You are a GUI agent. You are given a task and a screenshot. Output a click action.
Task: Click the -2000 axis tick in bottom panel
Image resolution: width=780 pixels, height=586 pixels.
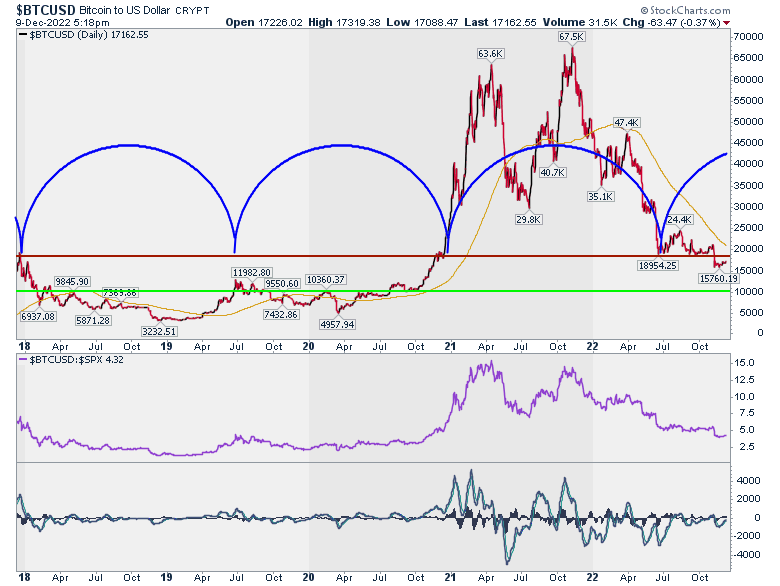pos(746,536)
